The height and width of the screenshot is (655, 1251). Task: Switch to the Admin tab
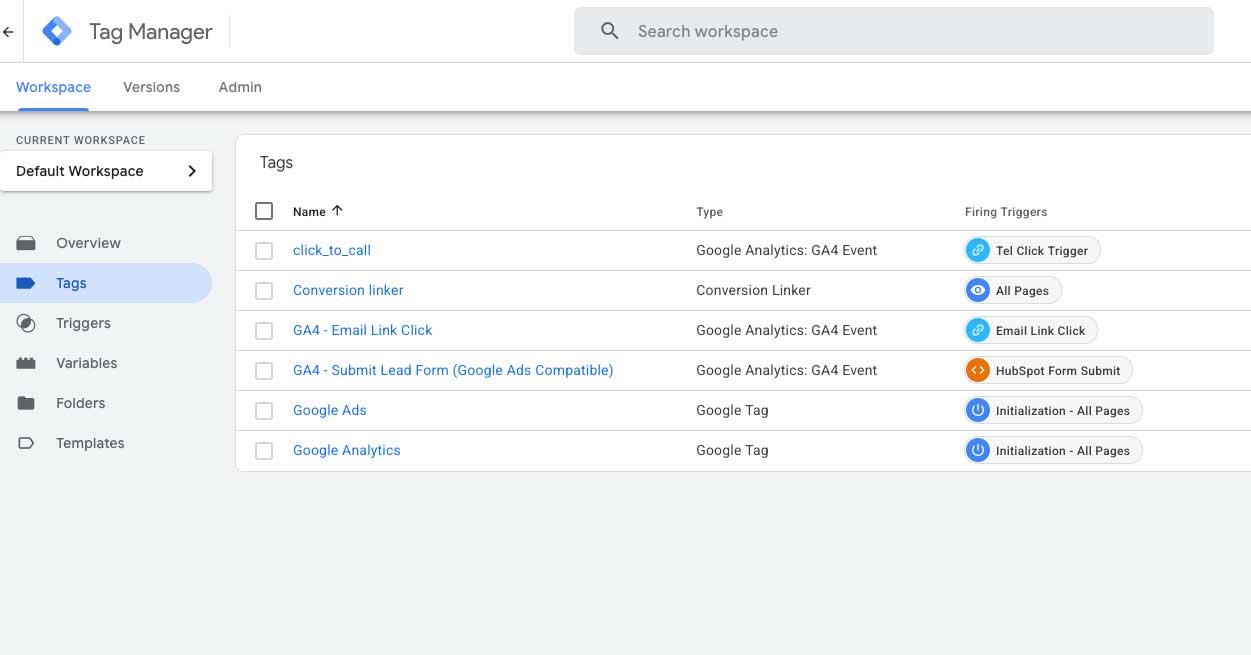[240, 87]
